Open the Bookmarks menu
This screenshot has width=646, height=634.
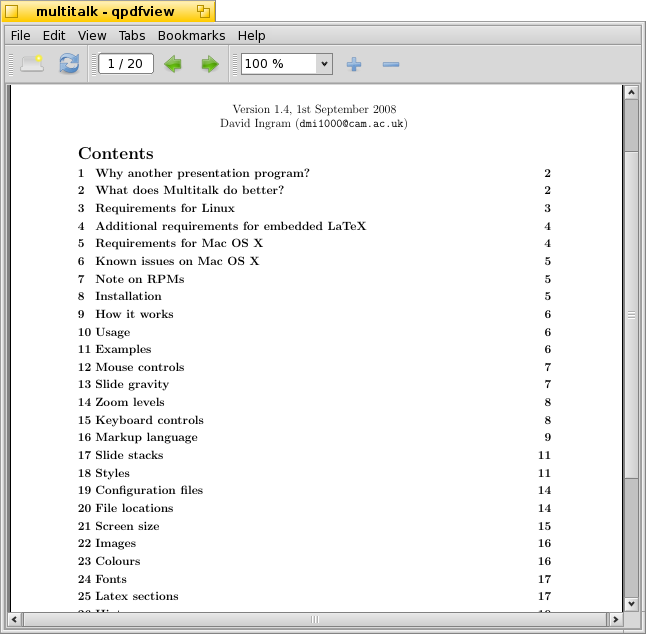coord(192,36)
